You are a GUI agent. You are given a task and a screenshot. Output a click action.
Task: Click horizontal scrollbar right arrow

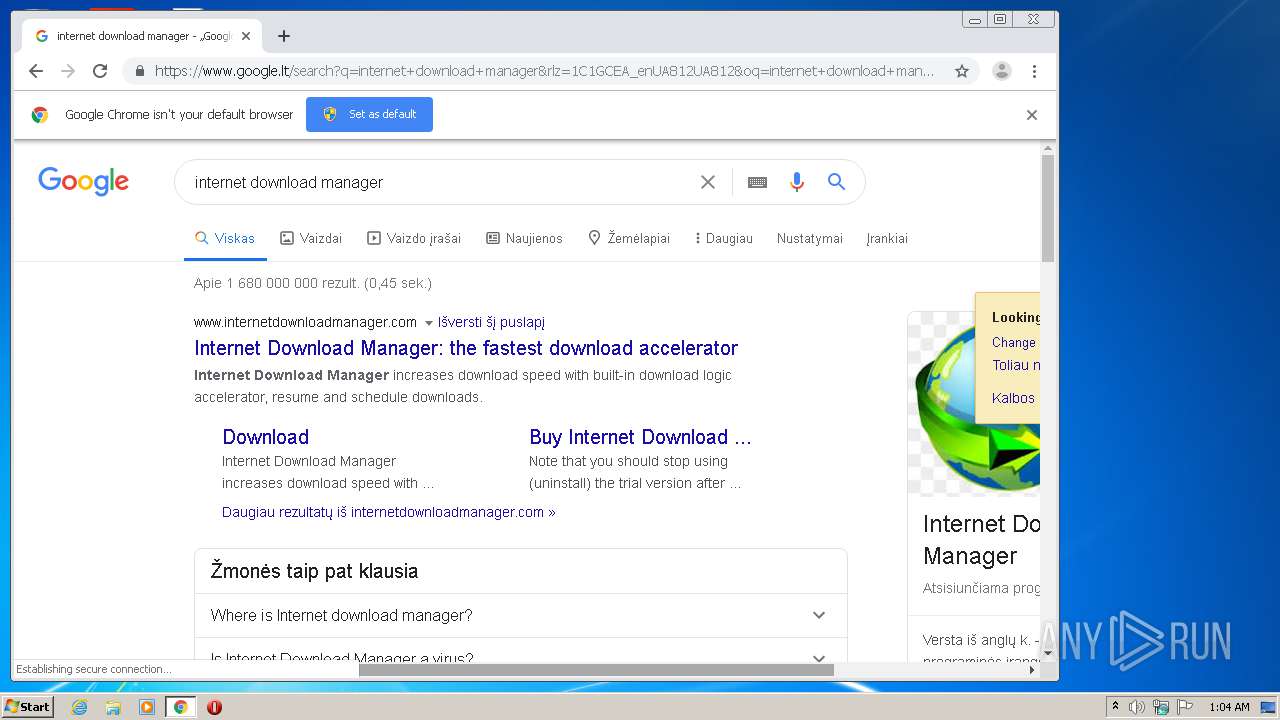click(x=1032, y=669)
